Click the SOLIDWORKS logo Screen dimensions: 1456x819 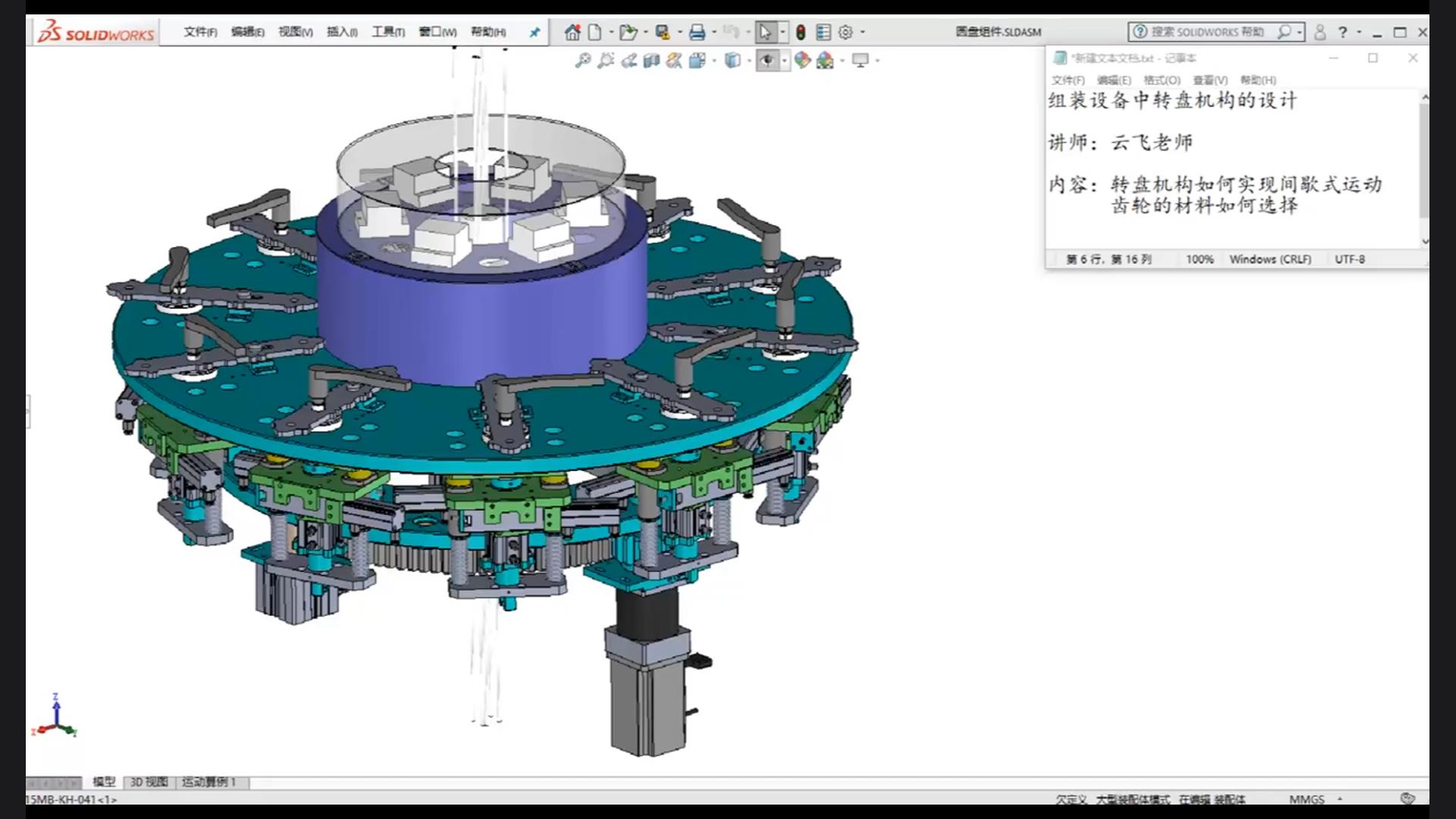coord(96,33)
